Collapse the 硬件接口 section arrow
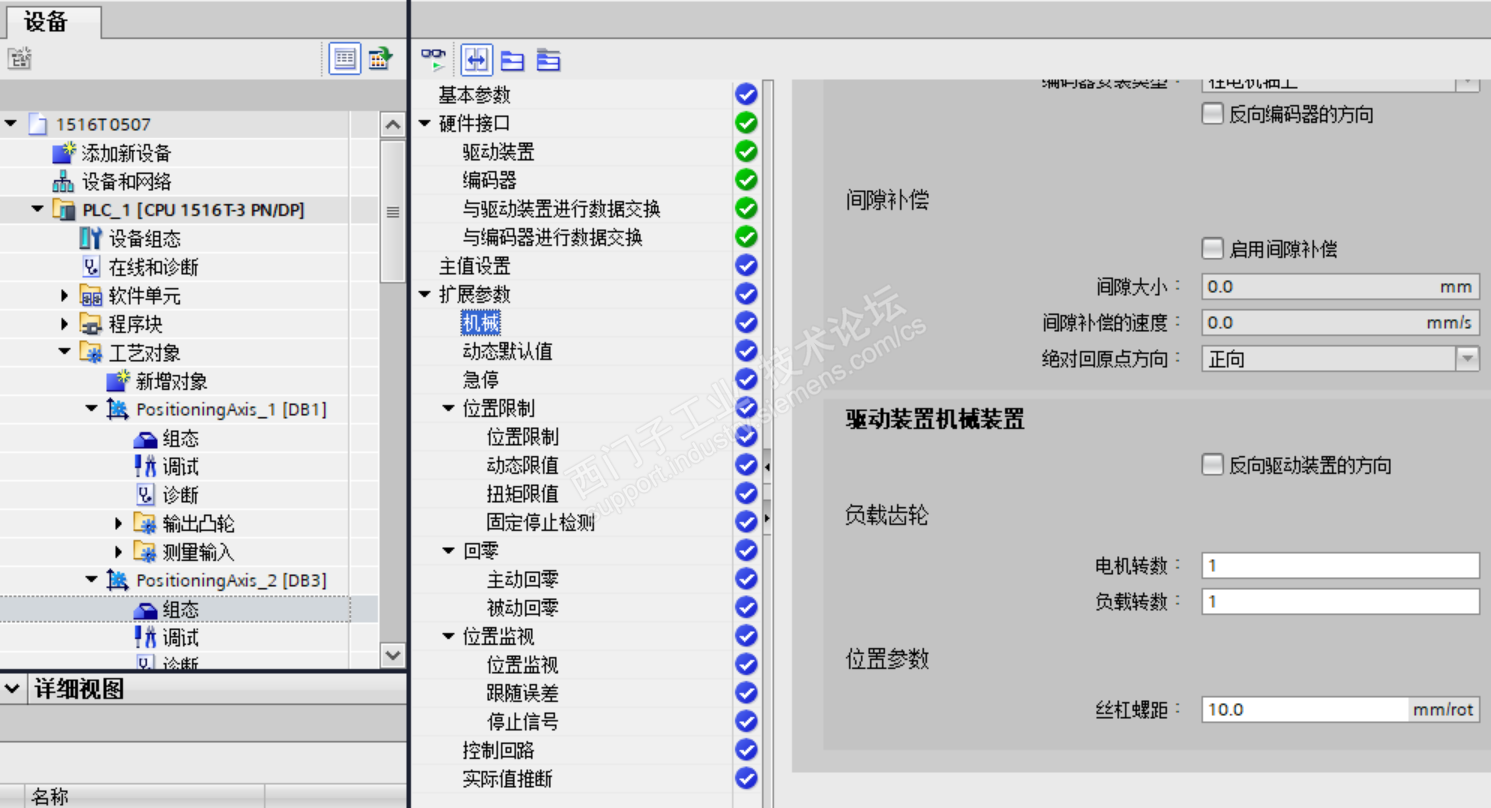 (425, 124)
